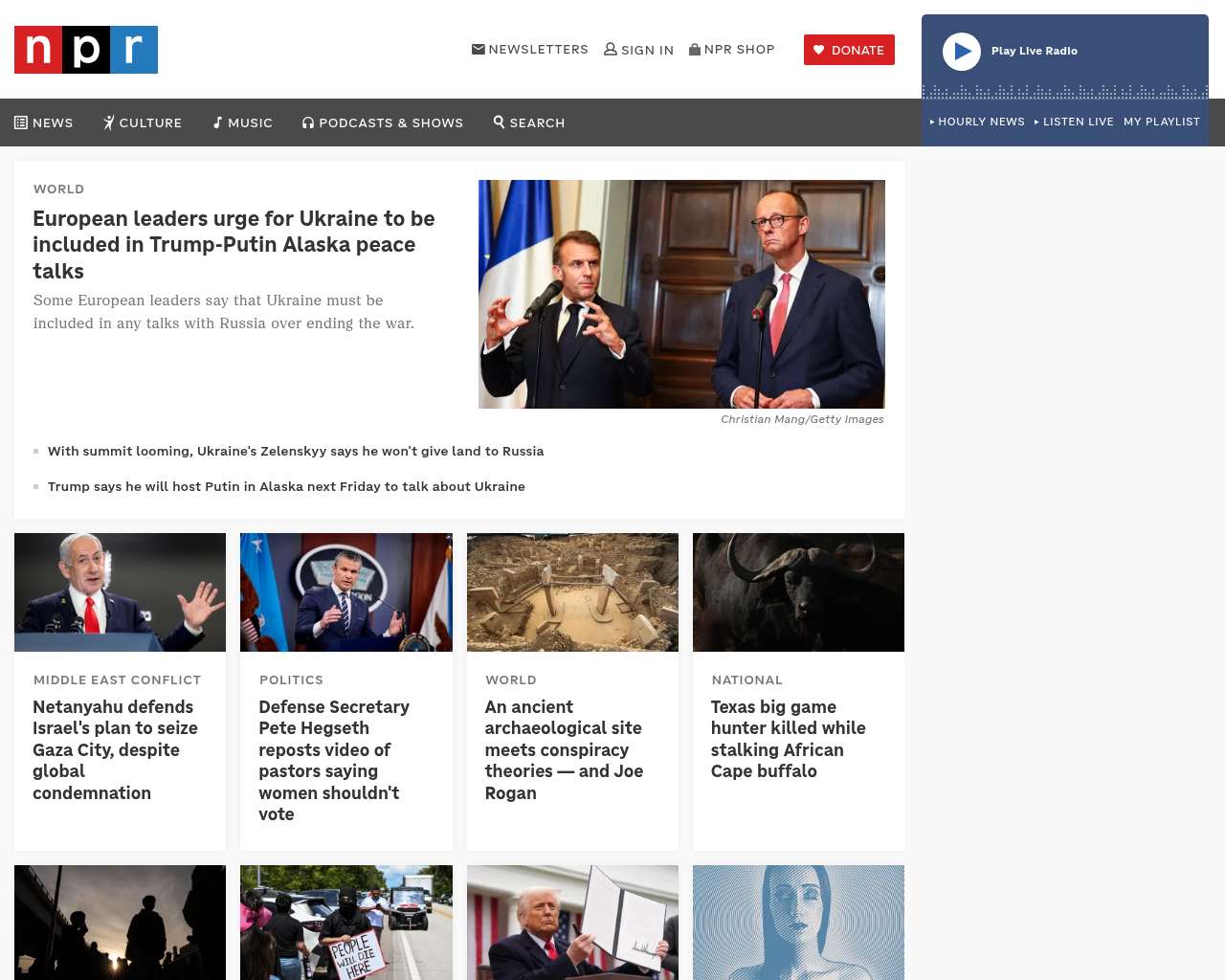
Task: Click the Search magnifier icon
Action: [x=499, y=122]
